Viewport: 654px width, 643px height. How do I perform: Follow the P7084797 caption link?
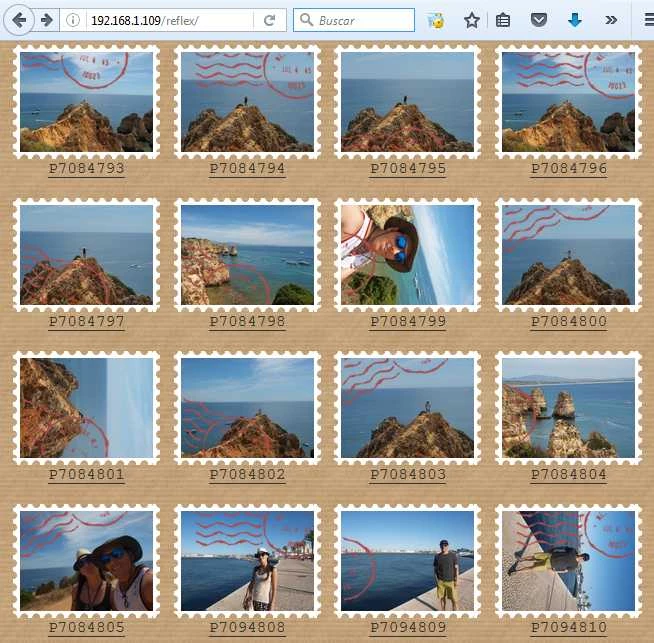click(86, 322)
